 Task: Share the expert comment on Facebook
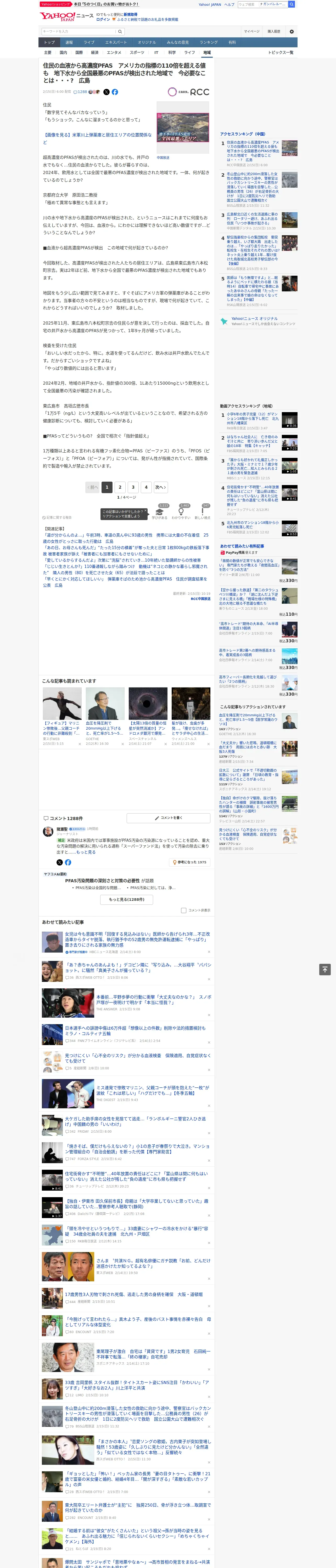(68, 862)
